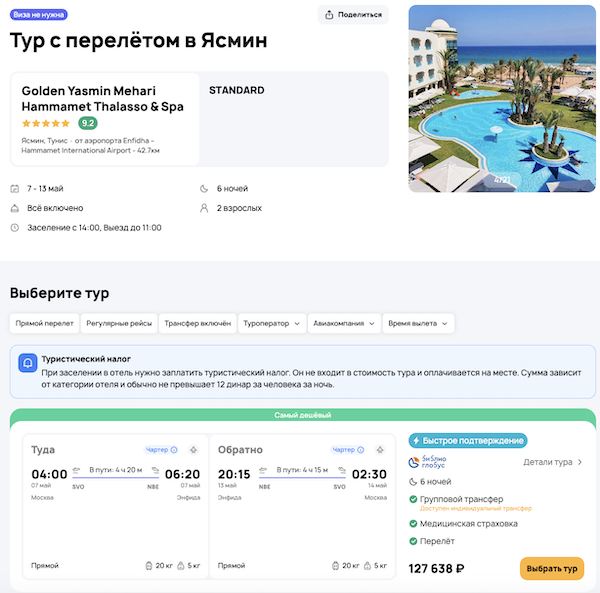Toggle the Трансфер включён filter
The width and height of the screenshot is (600, 593).
click(198, 323)
